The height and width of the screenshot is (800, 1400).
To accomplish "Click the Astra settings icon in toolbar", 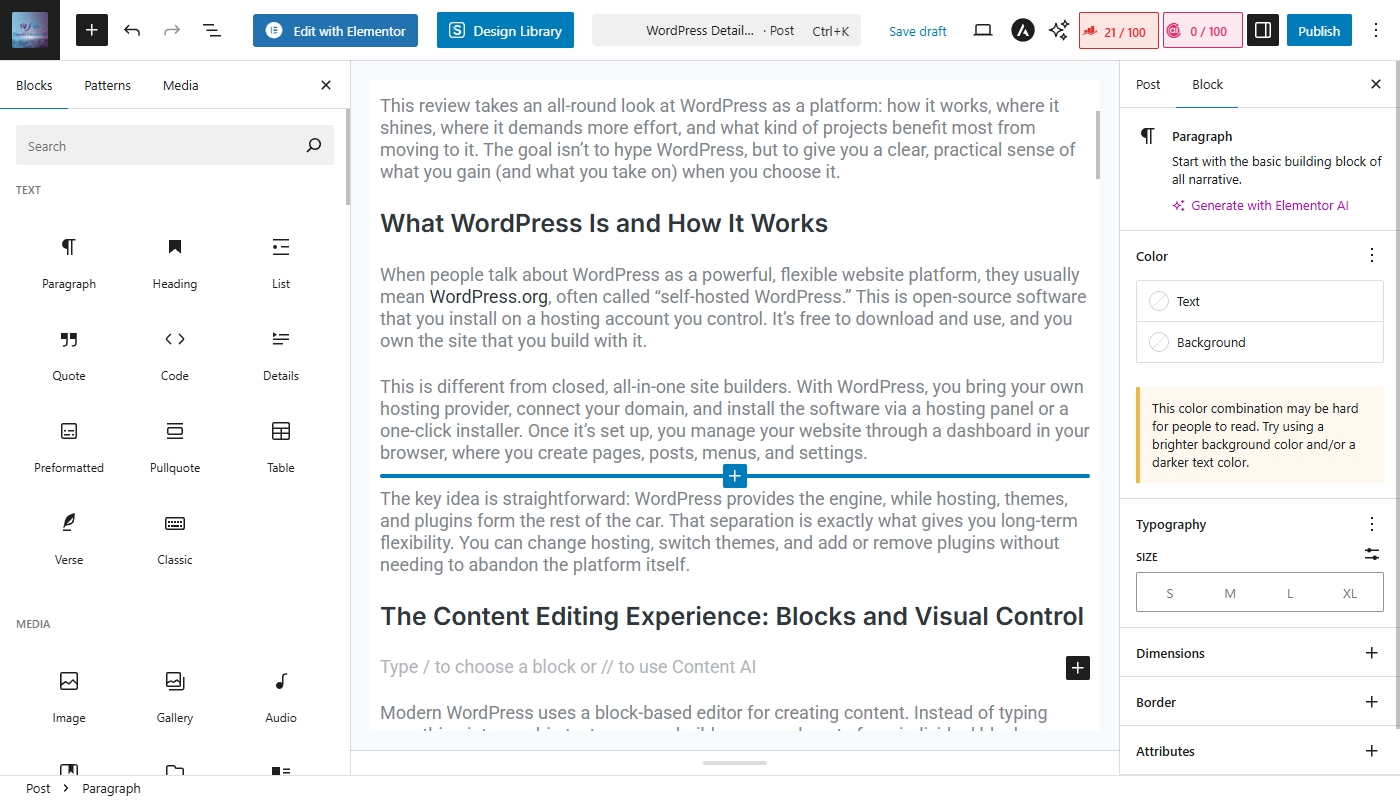I will [x=1022, y=30].
